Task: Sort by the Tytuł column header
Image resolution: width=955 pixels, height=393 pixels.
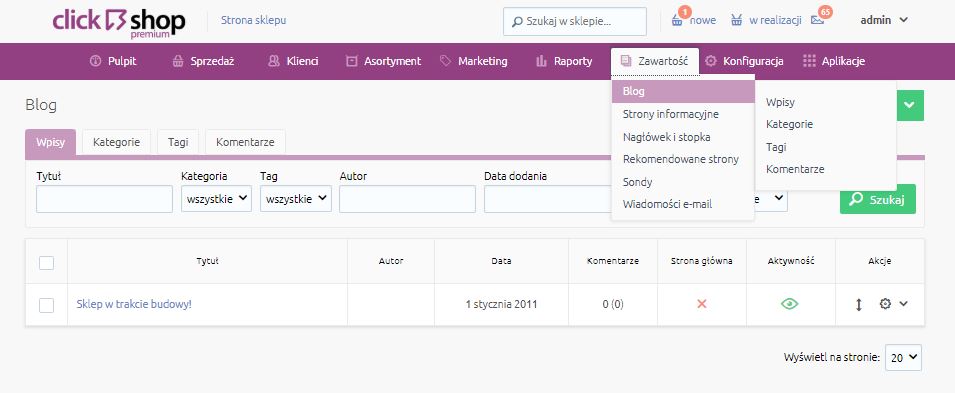Action: [207, 261]
